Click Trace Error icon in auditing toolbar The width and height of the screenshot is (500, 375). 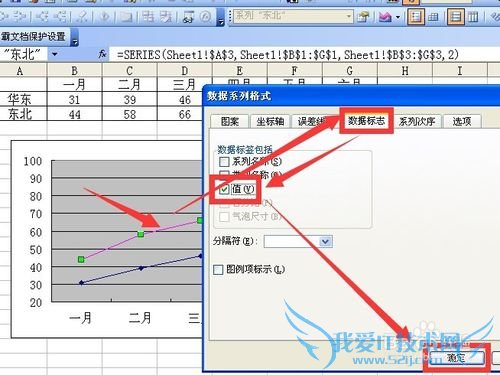point(104,16)
